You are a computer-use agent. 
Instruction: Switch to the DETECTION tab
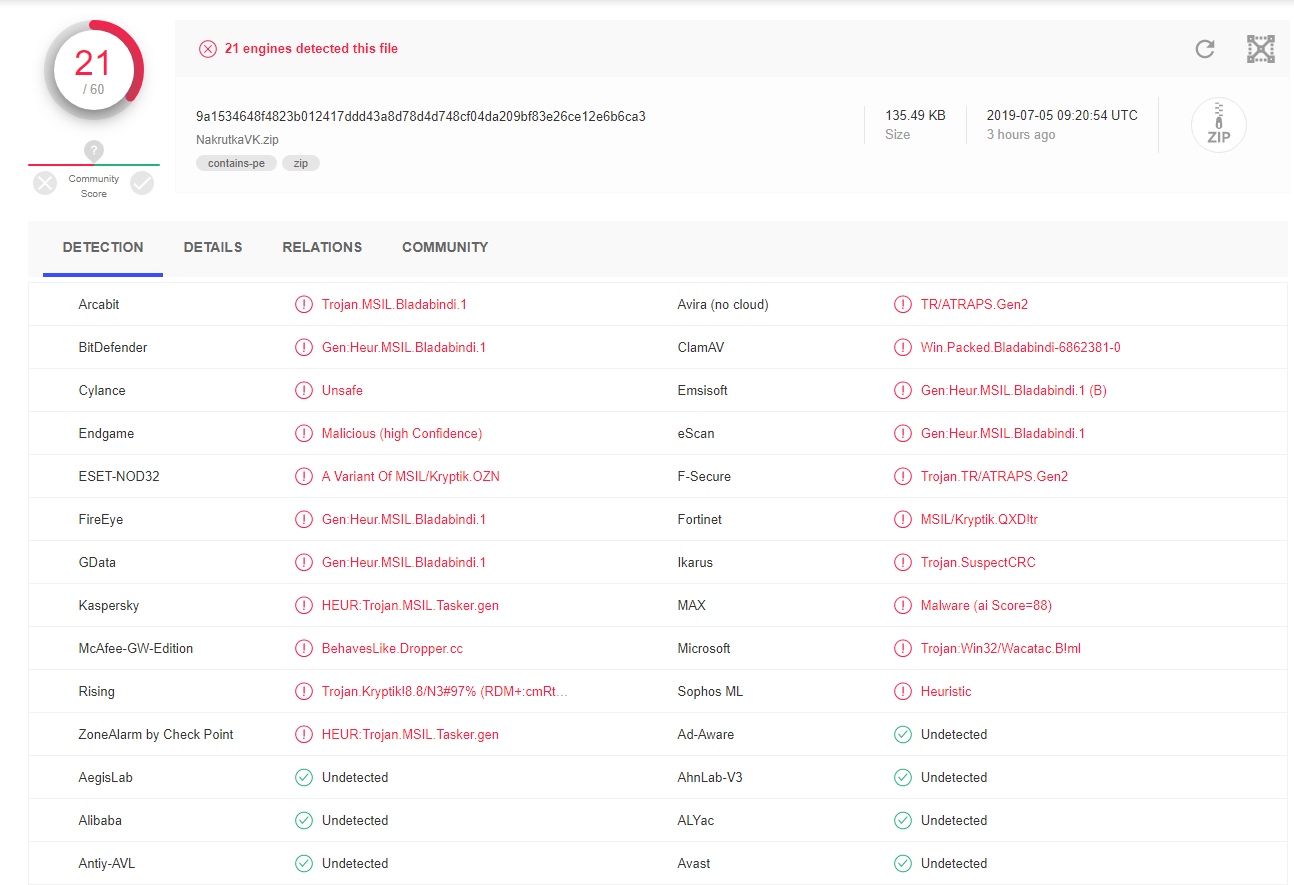click(103, 247)
